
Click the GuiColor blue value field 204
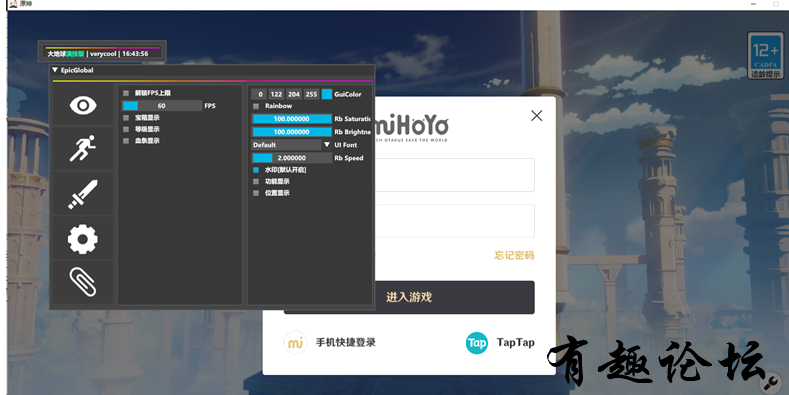click(x=294, y=94)
